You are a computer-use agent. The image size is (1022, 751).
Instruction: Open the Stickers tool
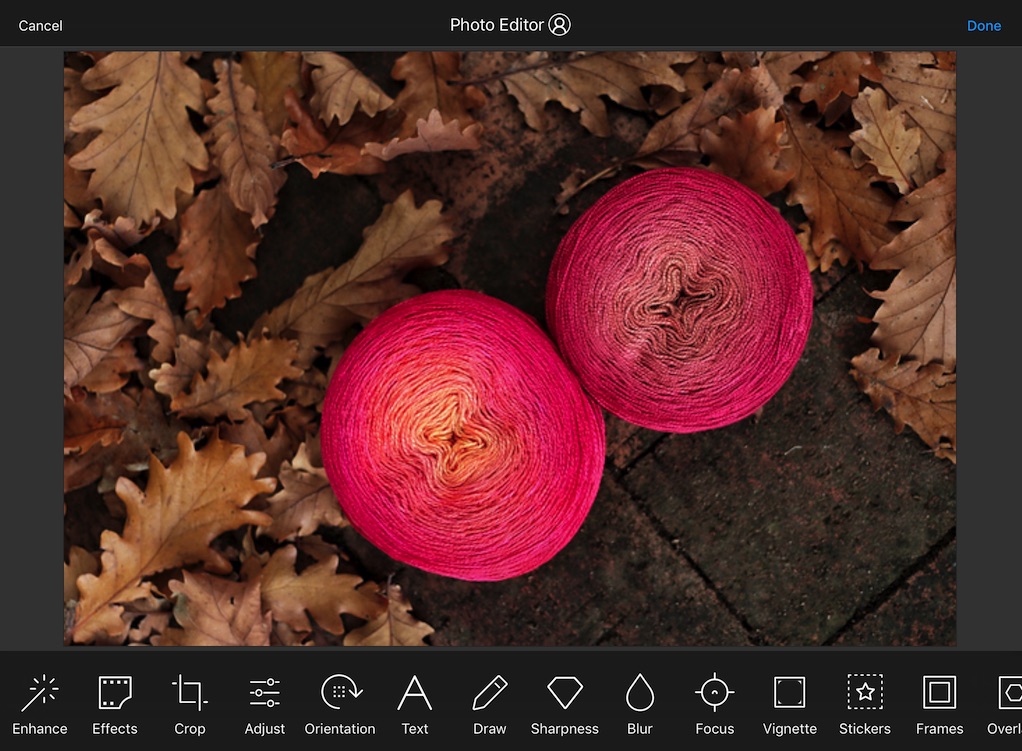(864, 704)
